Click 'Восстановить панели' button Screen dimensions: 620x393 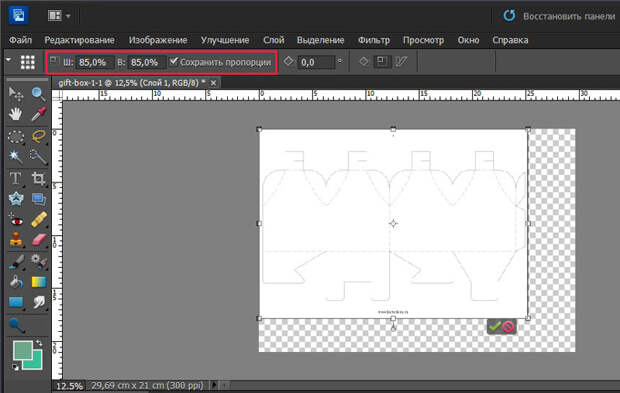pyautogui.click(x=559, y=16)
